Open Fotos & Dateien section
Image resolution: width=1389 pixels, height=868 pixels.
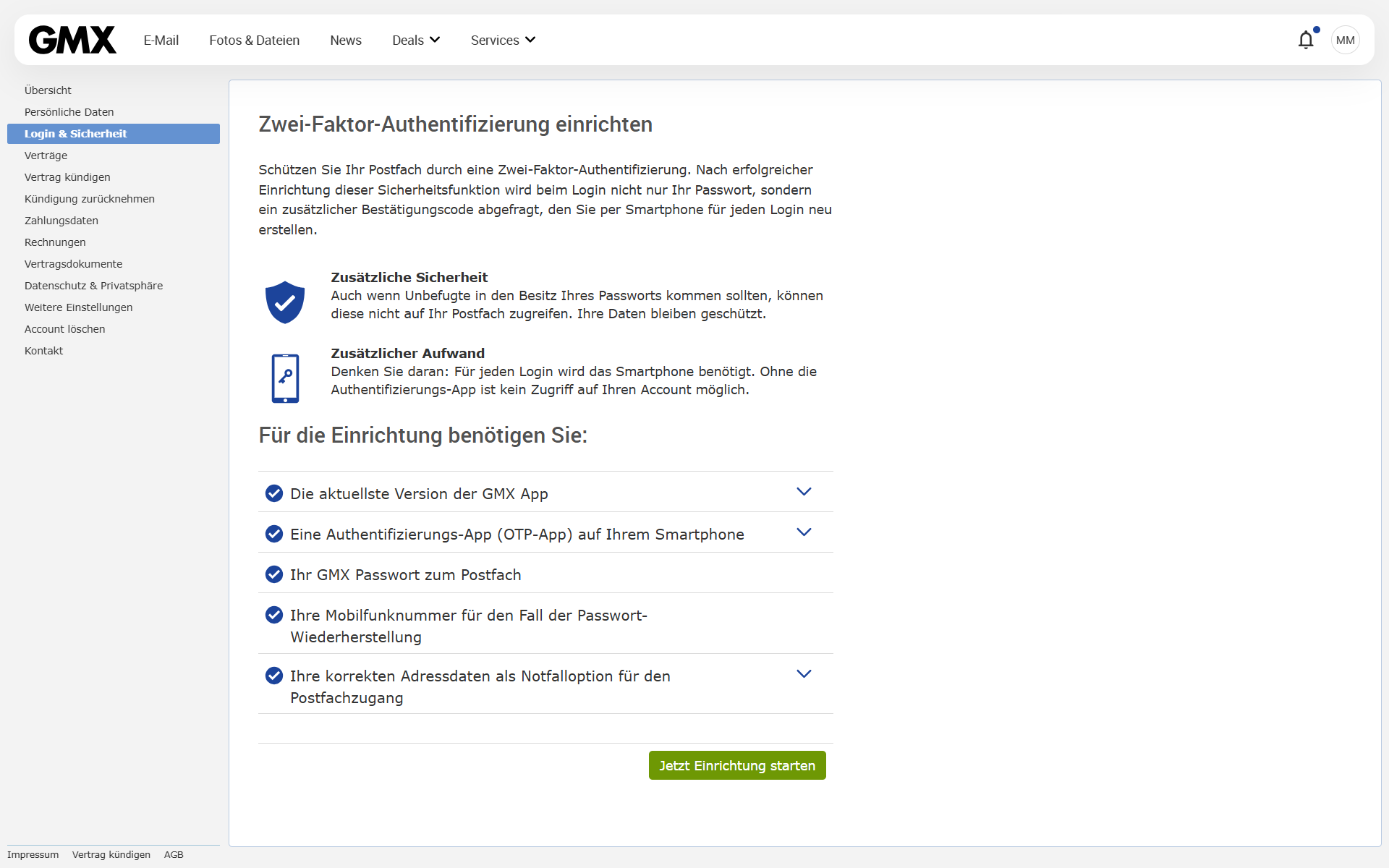[254, 40]
